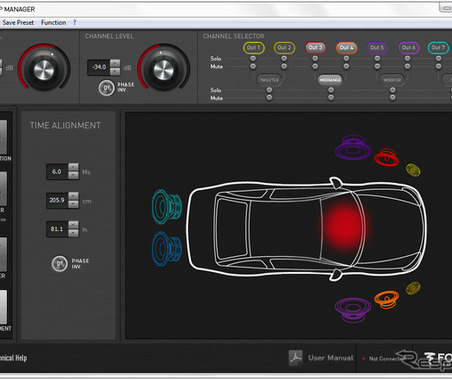Open the User Manual PDF icon

tap(295, 358)
